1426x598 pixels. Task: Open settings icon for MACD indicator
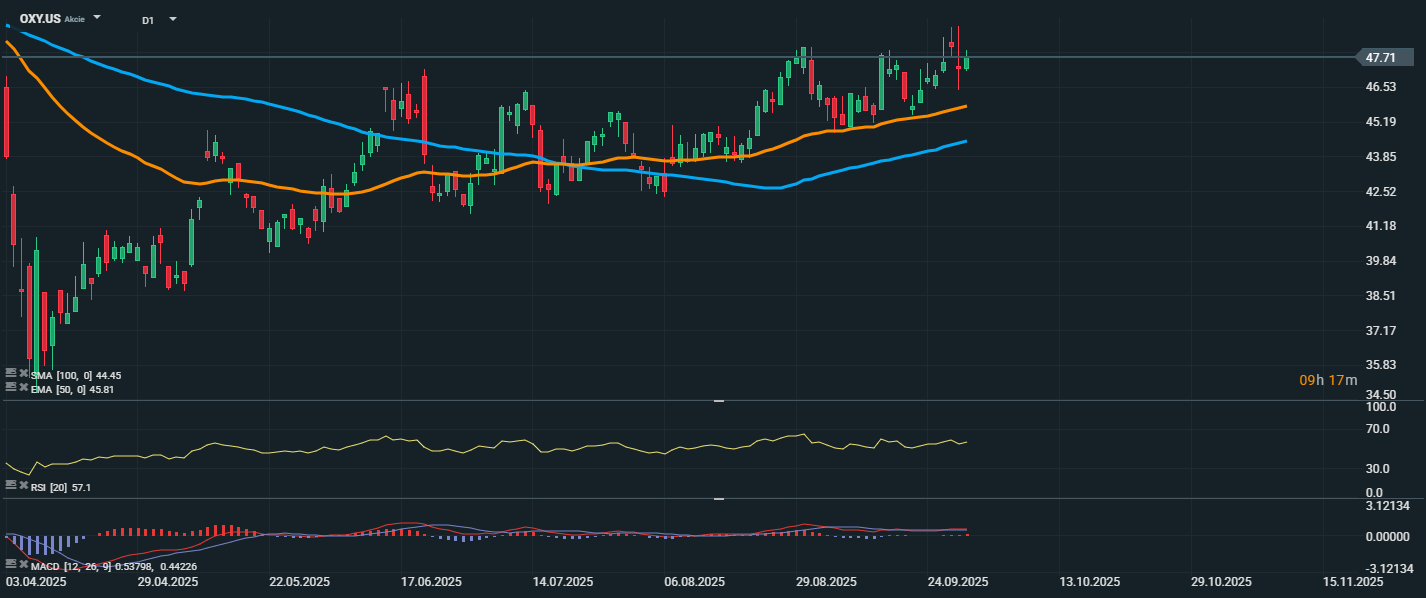(11, 566)
